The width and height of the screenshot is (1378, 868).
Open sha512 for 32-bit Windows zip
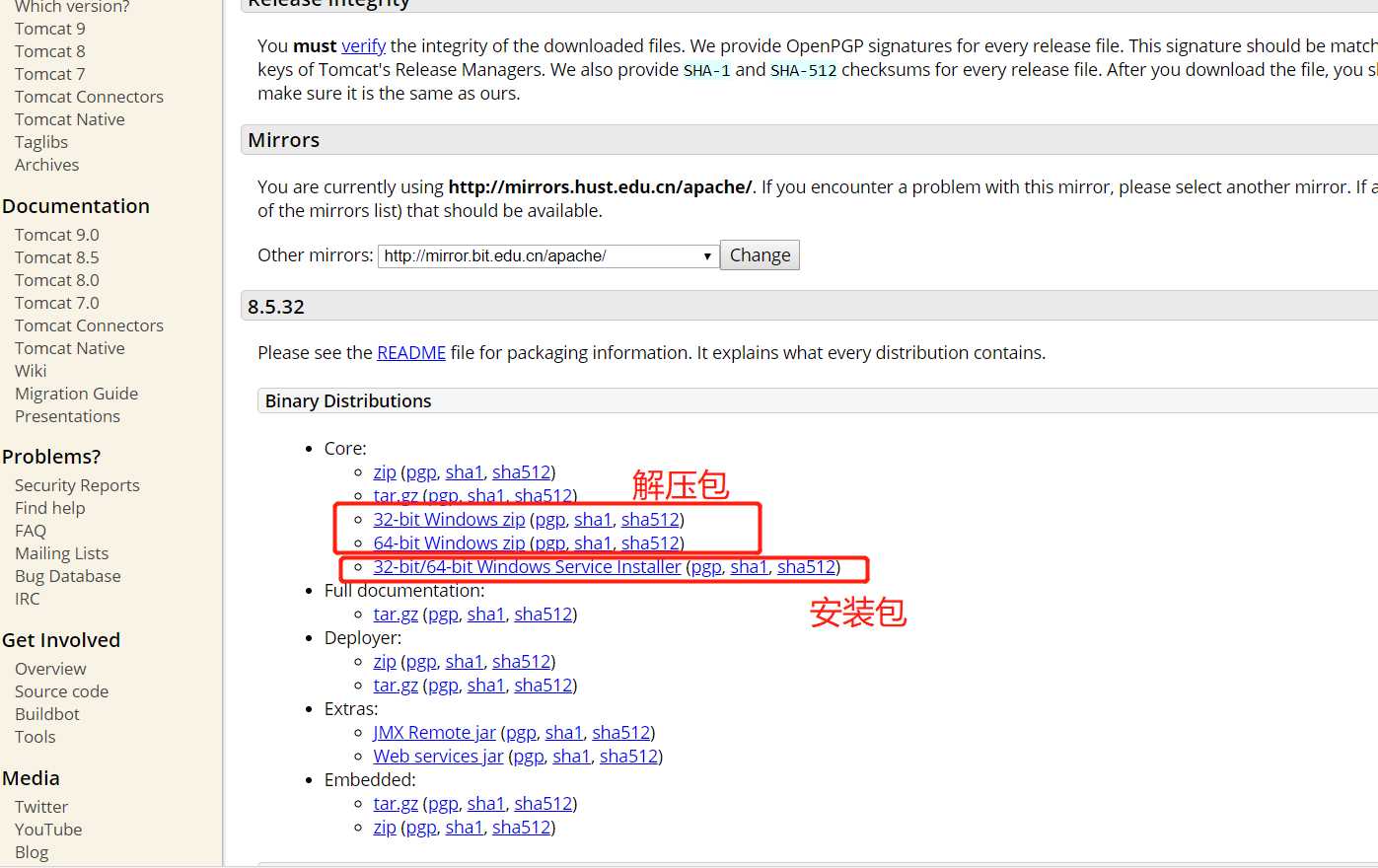(x=650, y=519)
